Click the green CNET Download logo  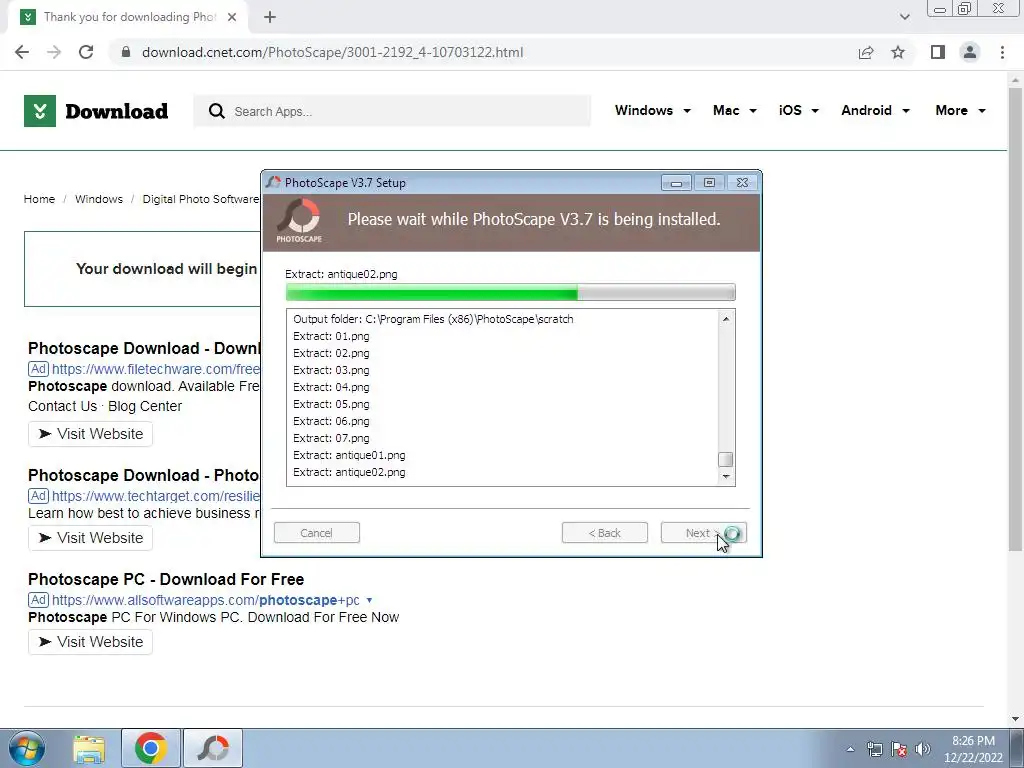coord(96,111)
